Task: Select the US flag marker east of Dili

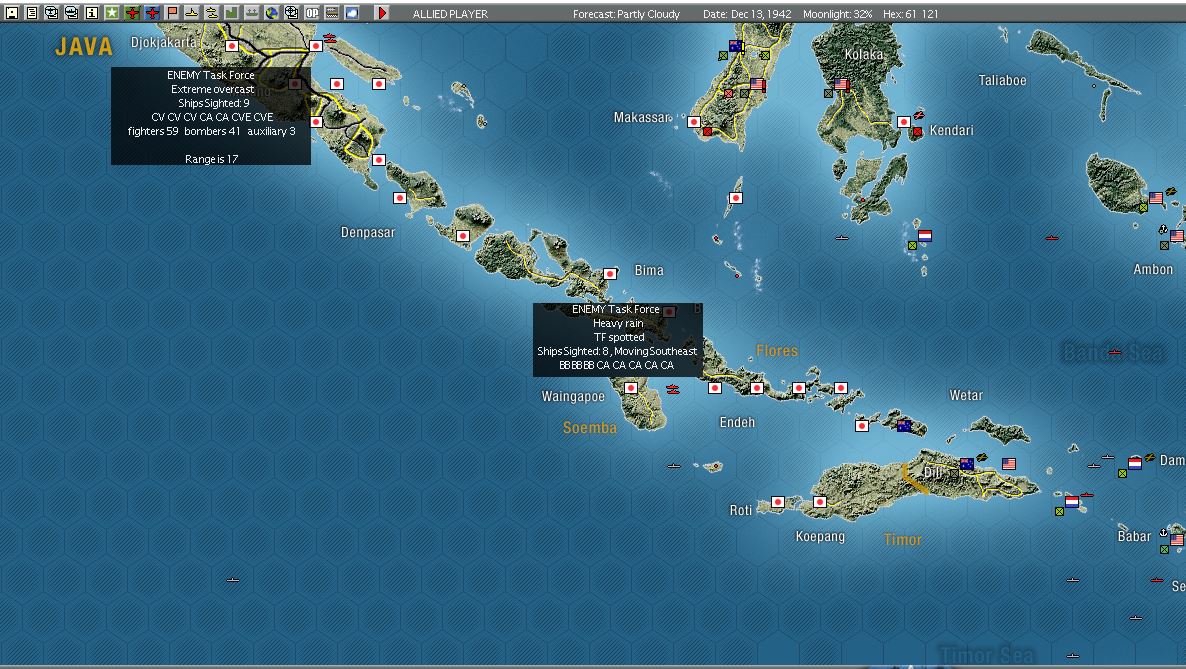Action: pos(1009,464)
